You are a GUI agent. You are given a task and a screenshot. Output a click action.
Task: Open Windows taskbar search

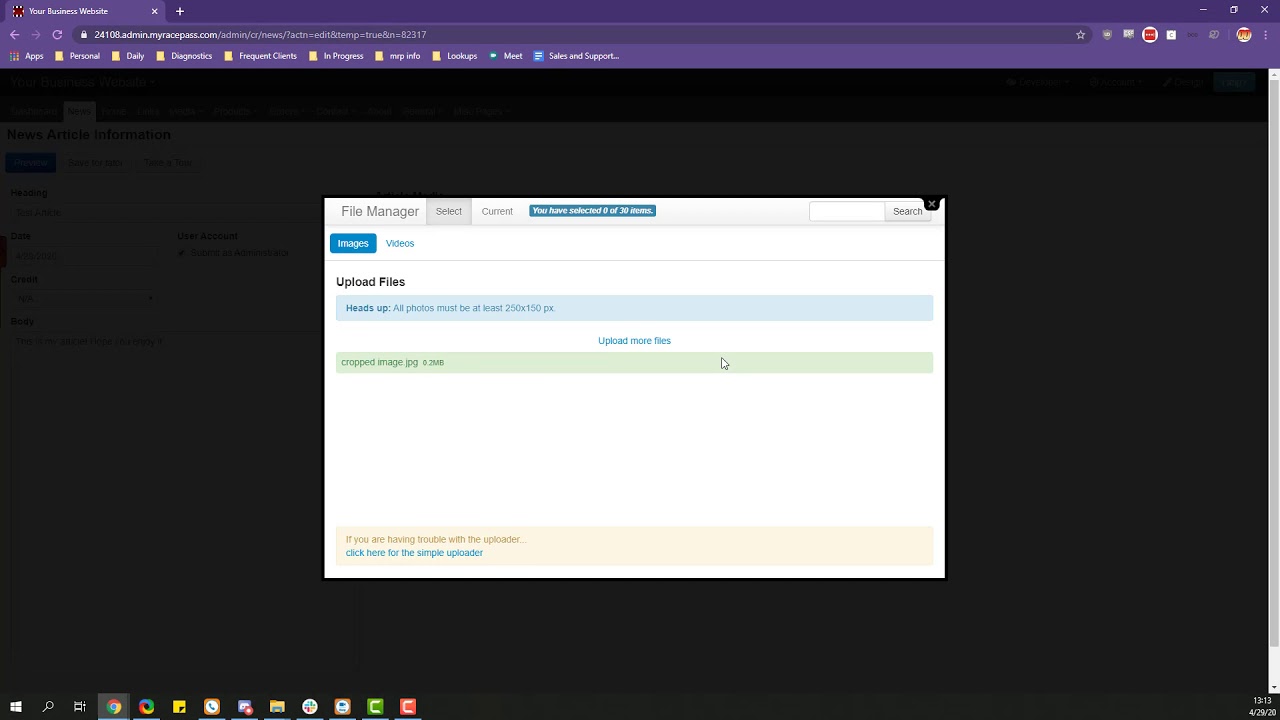48,707
